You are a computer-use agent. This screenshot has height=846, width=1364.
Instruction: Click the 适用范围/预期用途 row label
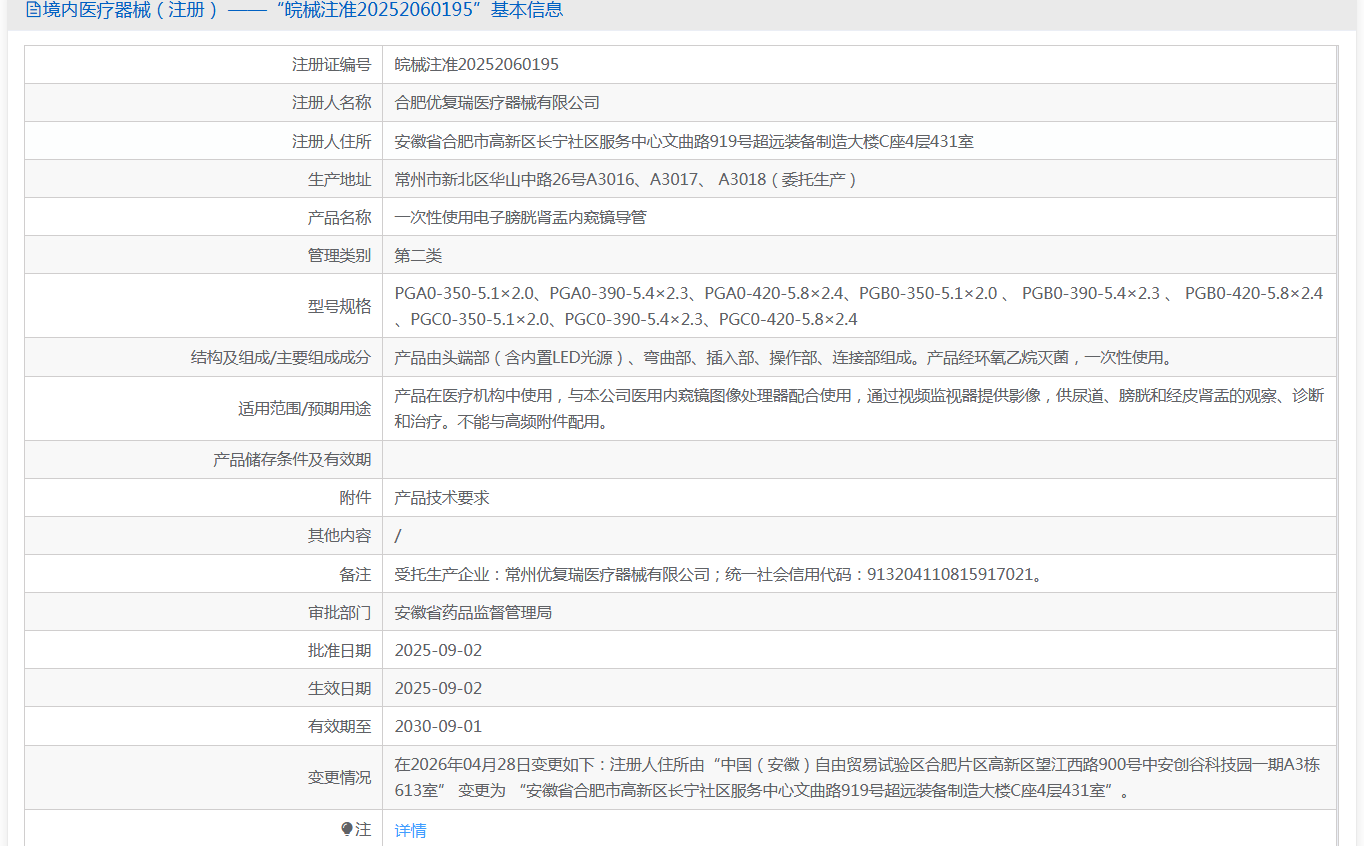[304, 408]
